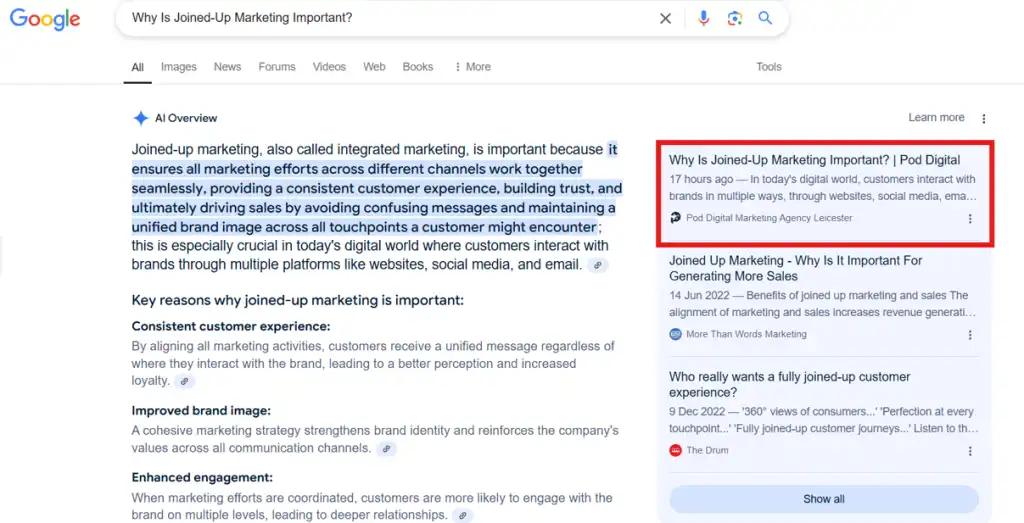Expand the More search filters dropdown

472,67
